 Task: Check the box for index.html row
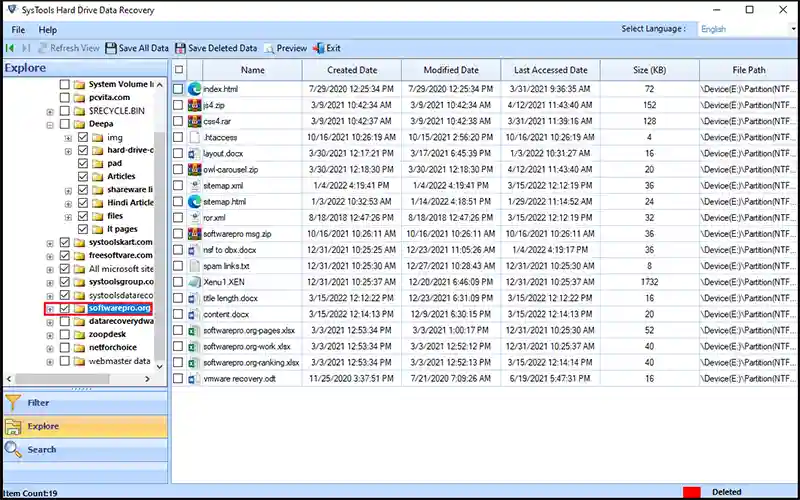[x=178, y=89]
